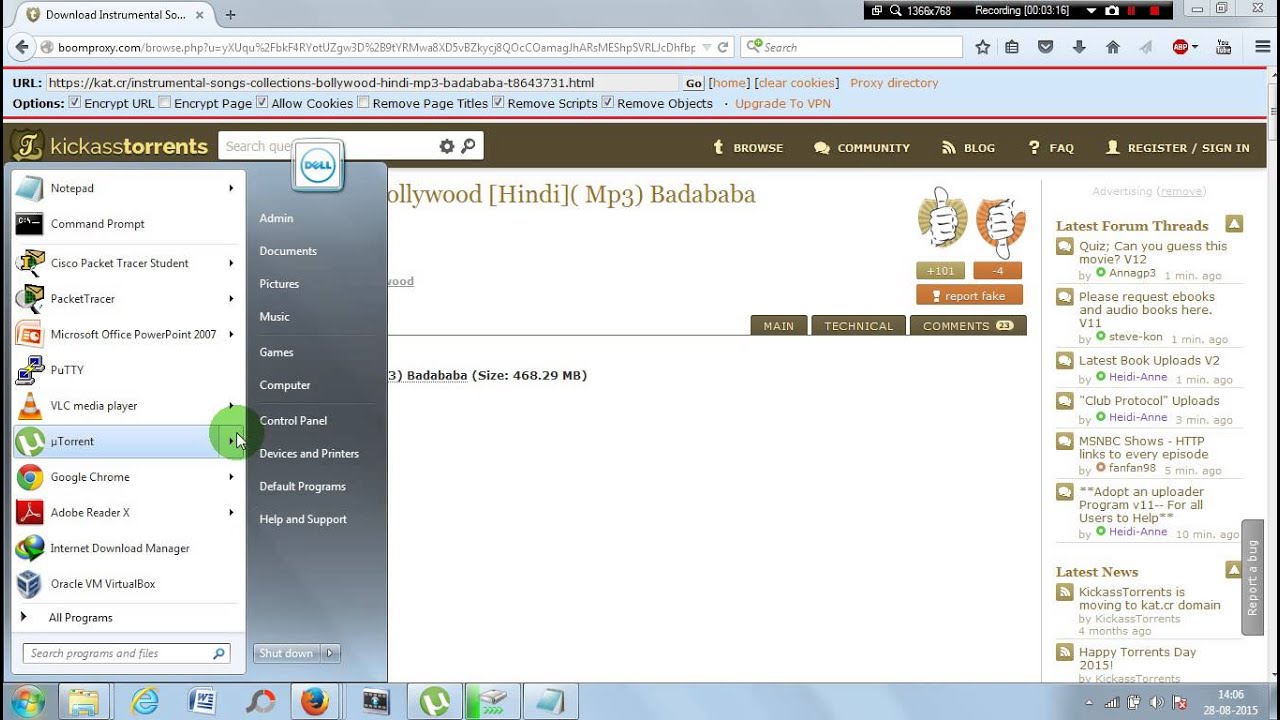Expand Google Chrome jump list arrow
This screenshot has width=1280, height=720.
pos(231,477)
